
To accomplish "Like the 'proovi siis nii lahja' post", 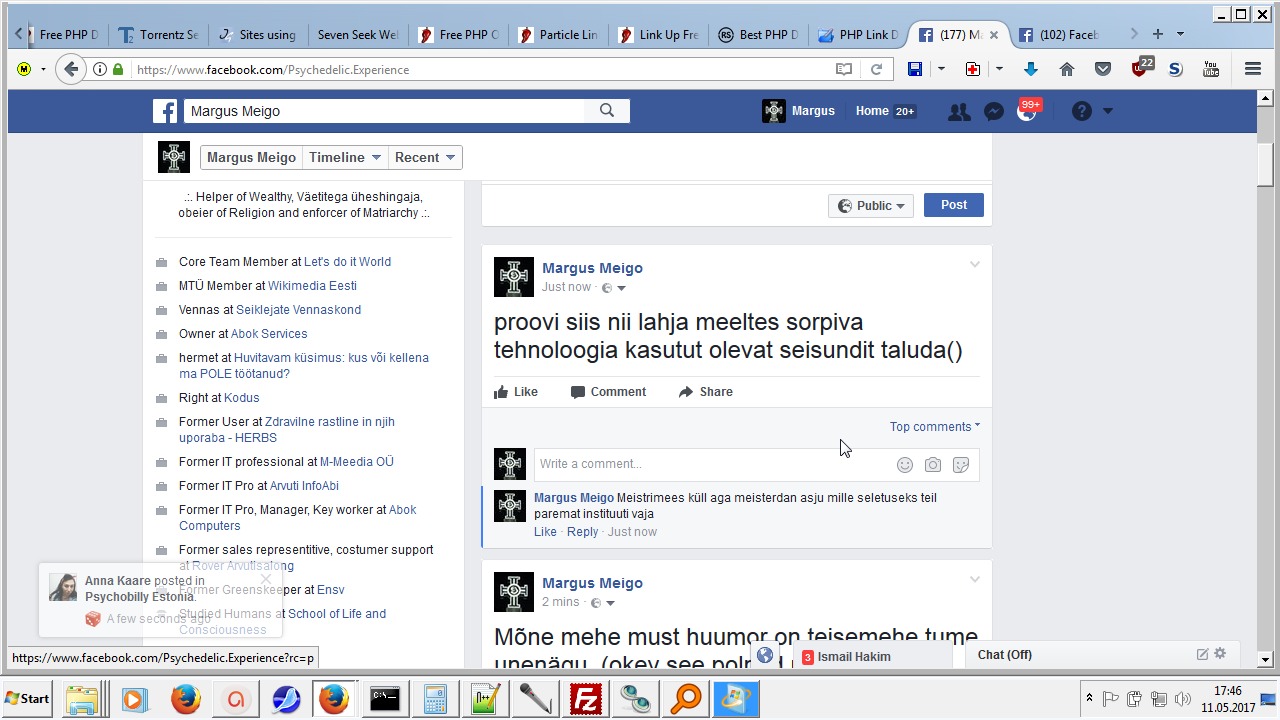I will [x=516, y=392].
